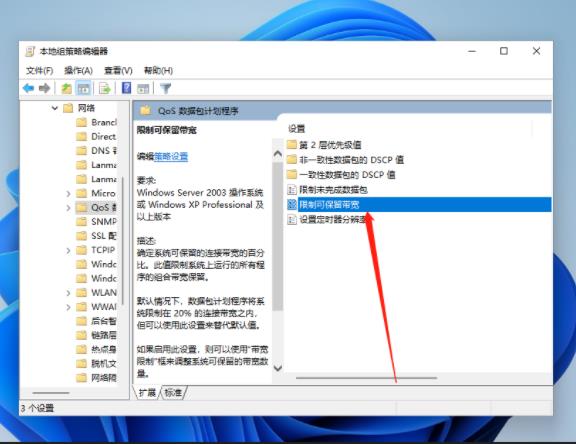
Task: Select the Branch folder in tree
Action: [97, 122]
